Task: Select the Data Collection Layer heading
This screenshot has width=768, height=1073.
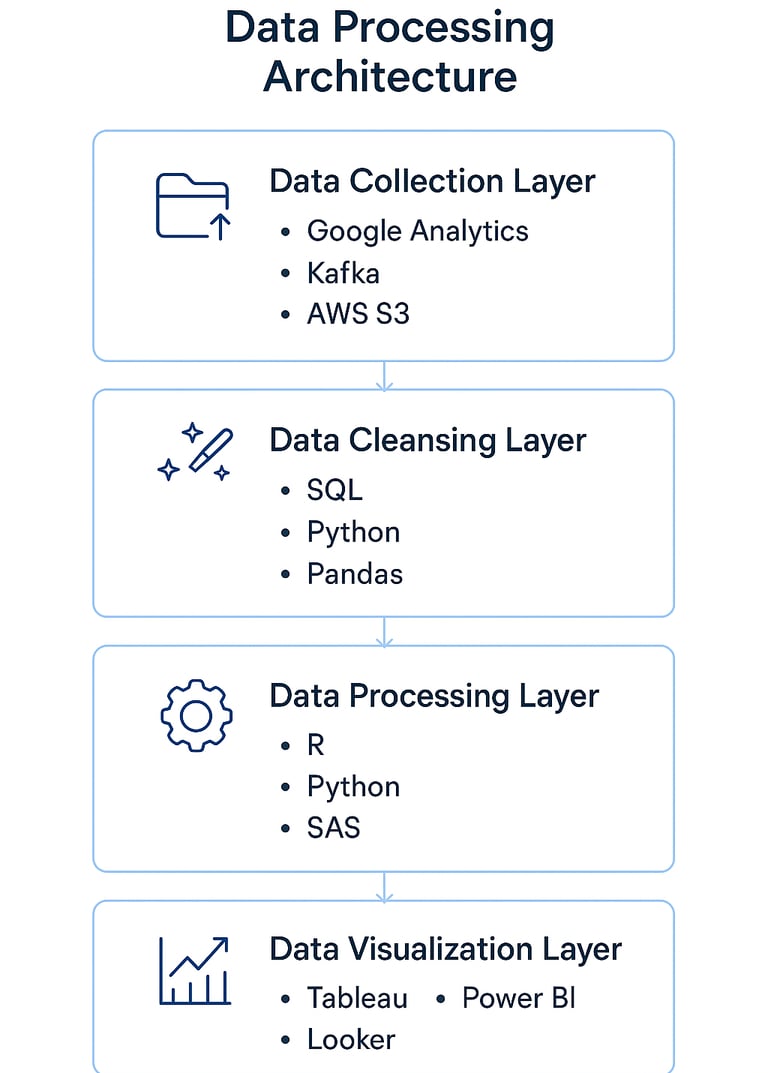Action: tap(432, 181)
